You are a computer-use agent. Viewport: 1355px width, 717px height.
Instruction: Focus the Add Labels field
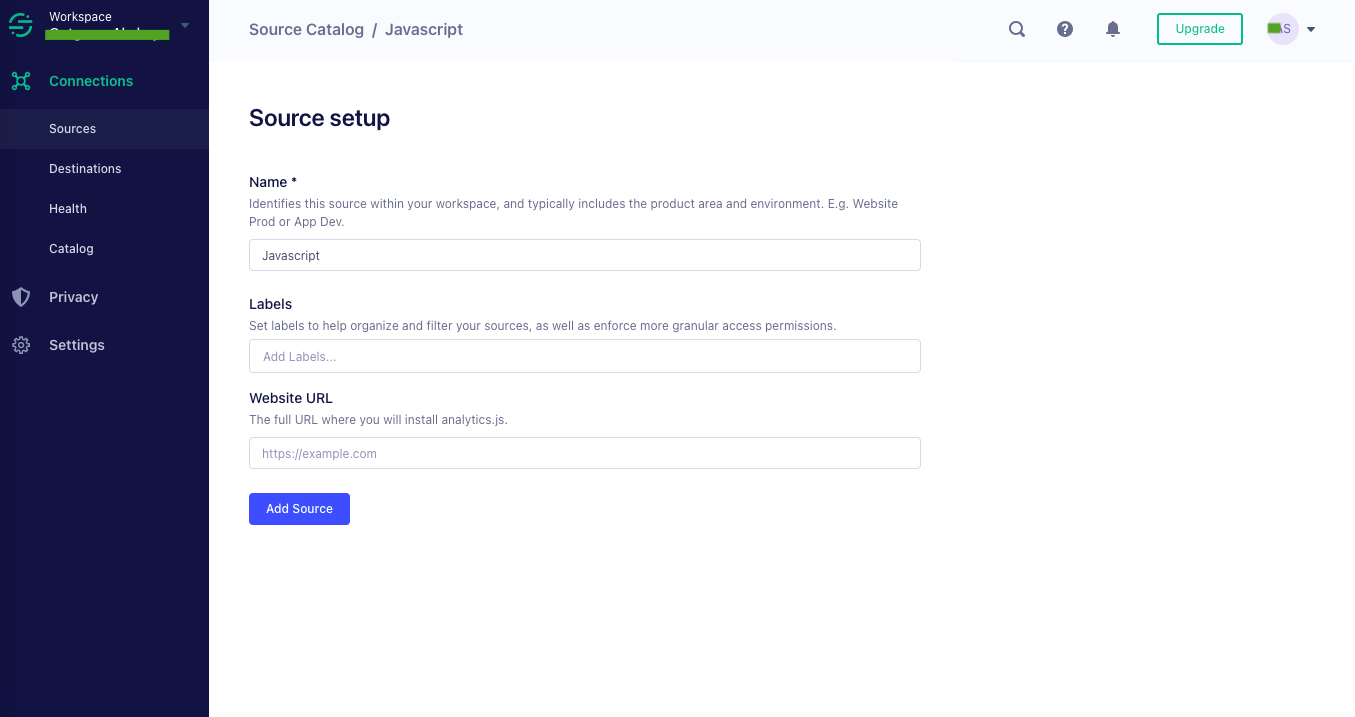tap(584, 356)
